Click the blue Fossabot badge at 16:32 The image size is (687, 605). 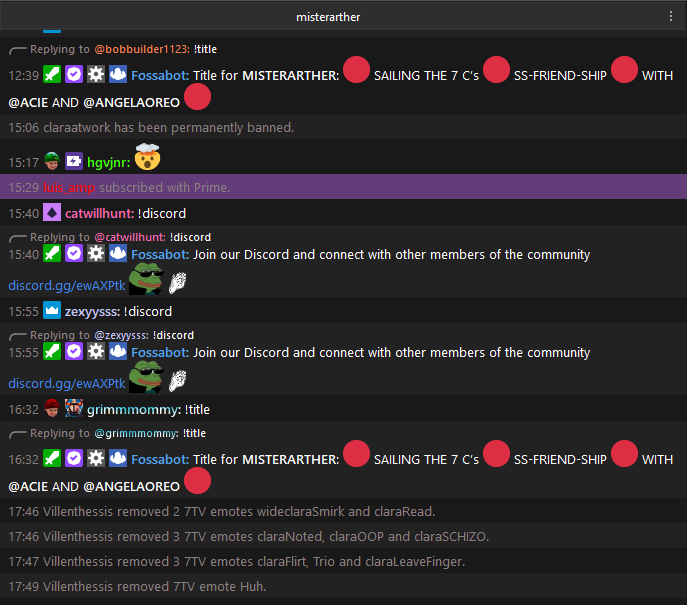(118, 459)
